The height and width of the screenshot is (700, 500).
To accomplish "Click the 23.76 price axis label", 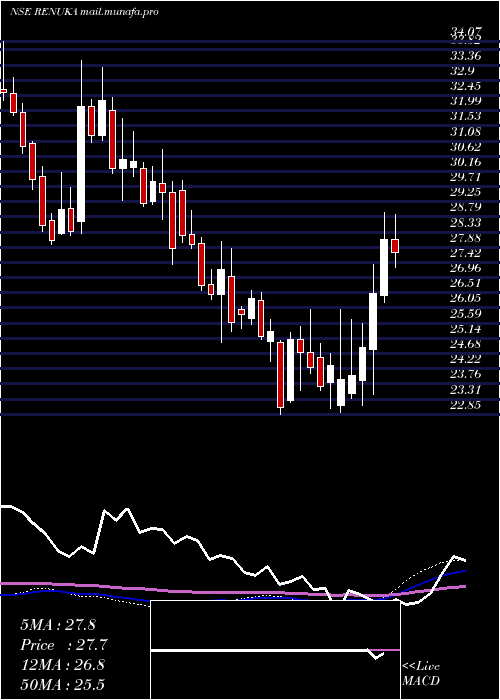I will click(x=466, y=375).
